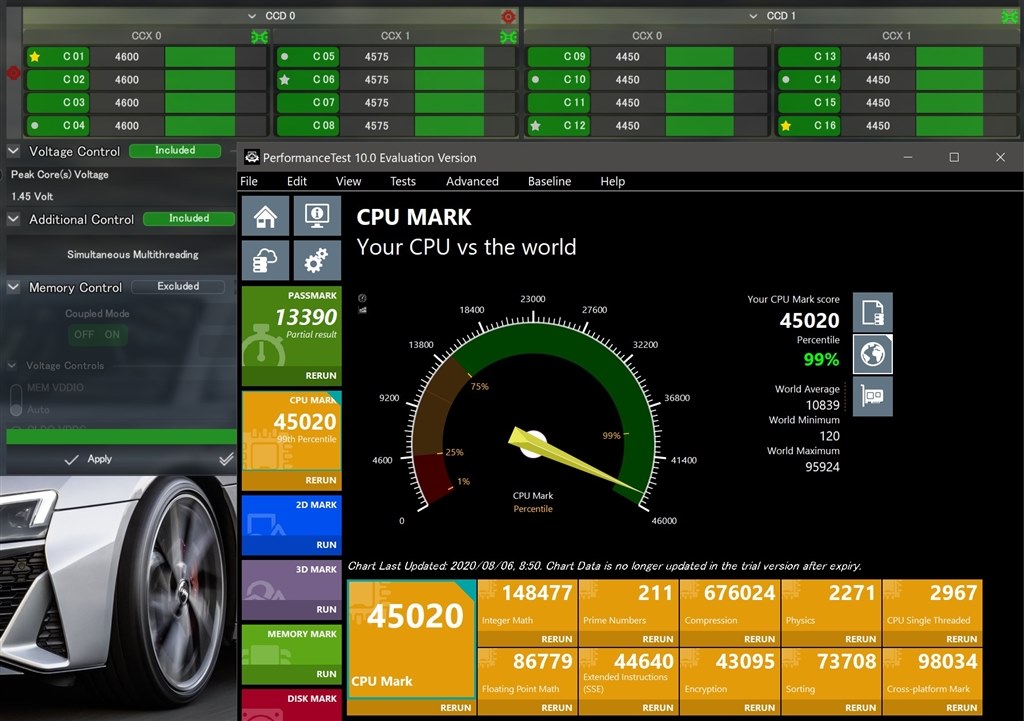Collapse the Additional Control section
This screenshot has width=1024, height=721.
[x=13, y=219]
